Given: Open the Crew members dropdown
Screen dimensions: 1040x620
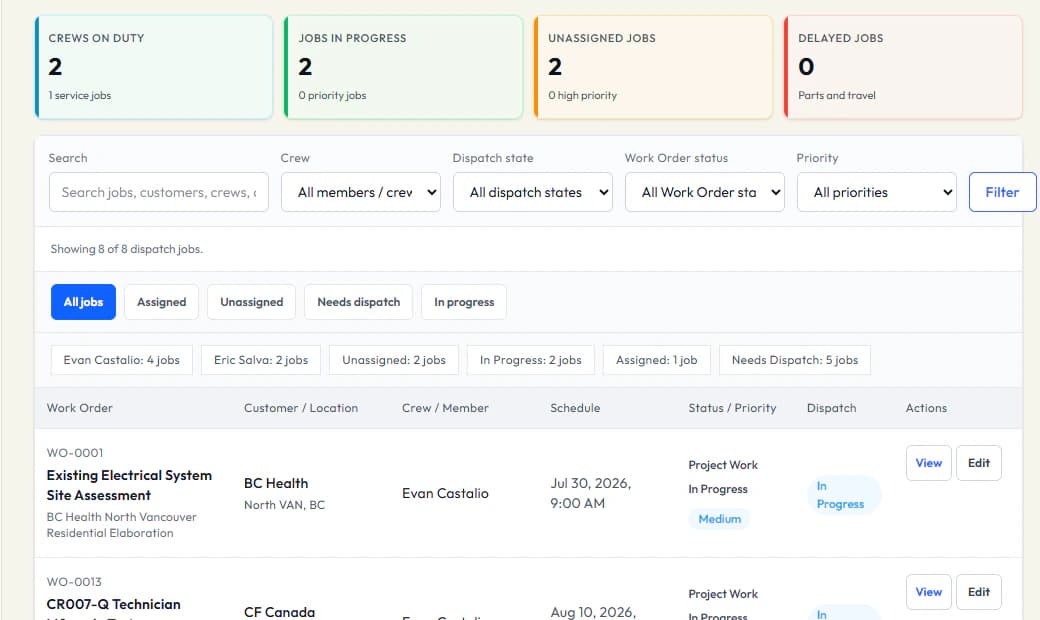Looking at the screenshot, I should [360, 192].
